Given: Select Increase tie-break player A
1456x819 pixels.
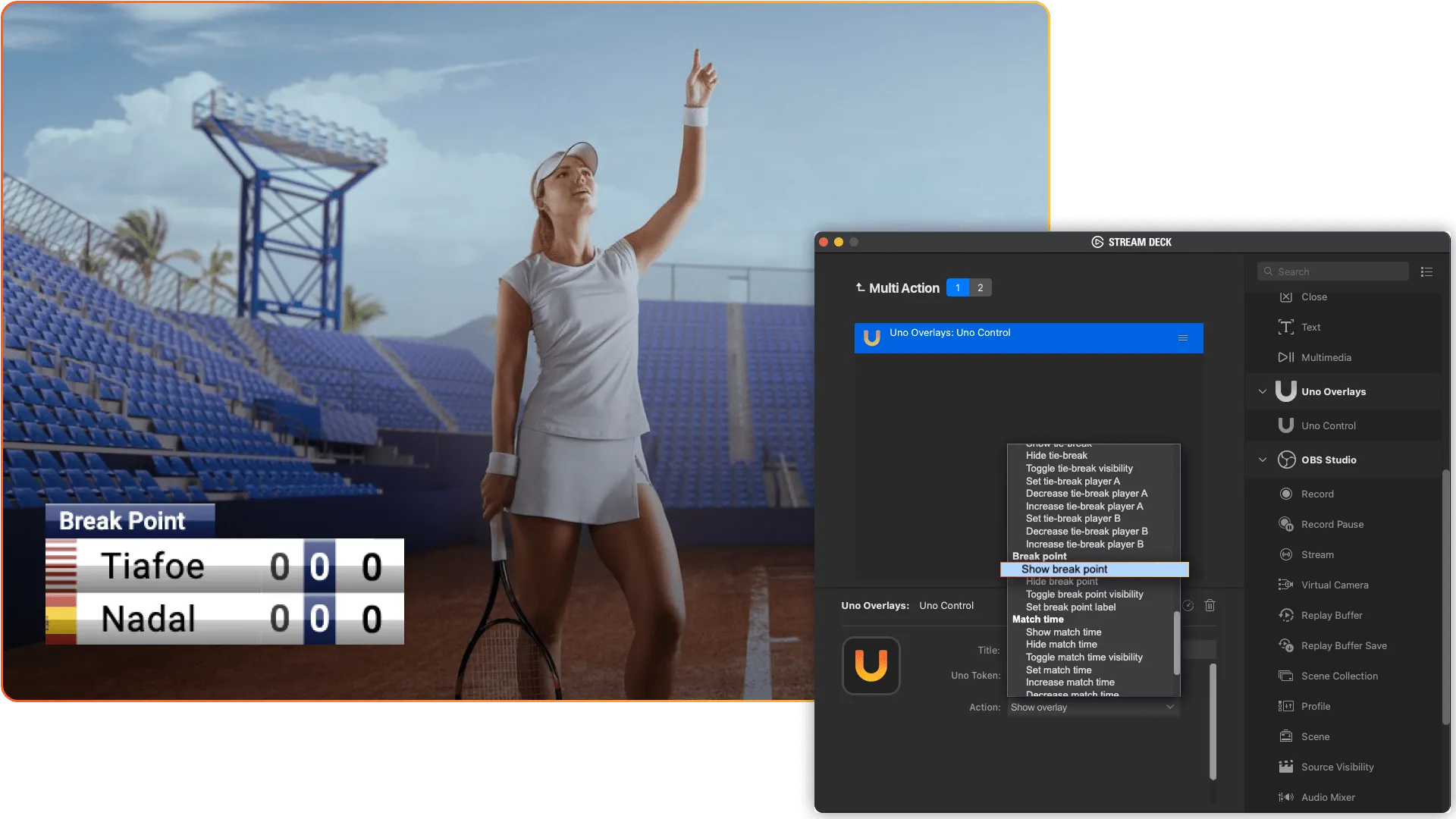Looking at the screenshot, I should click(1084, 507).
